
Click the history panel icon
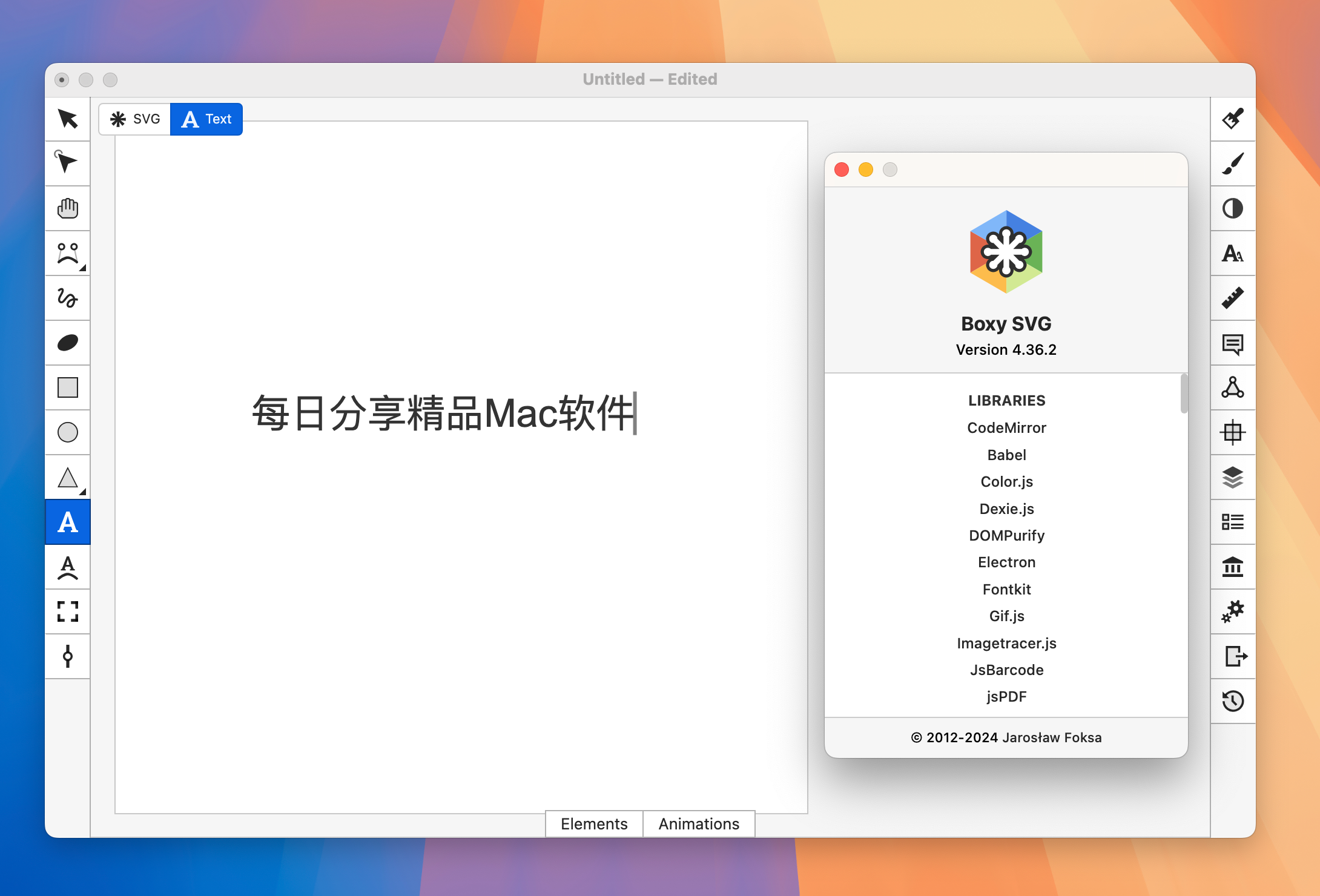pyautogui.click(x=1232, y=700)
